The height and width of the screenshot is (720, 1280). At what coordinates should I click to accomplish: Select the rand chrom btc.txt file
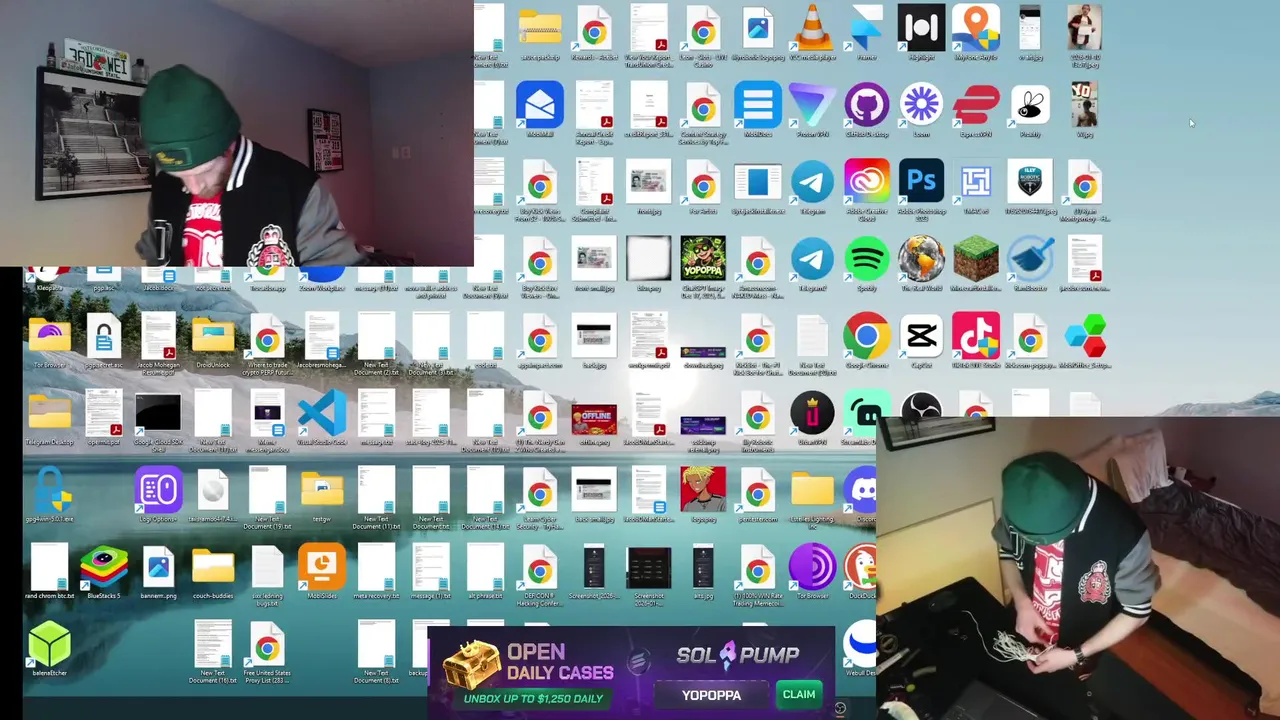coord(50,567)
